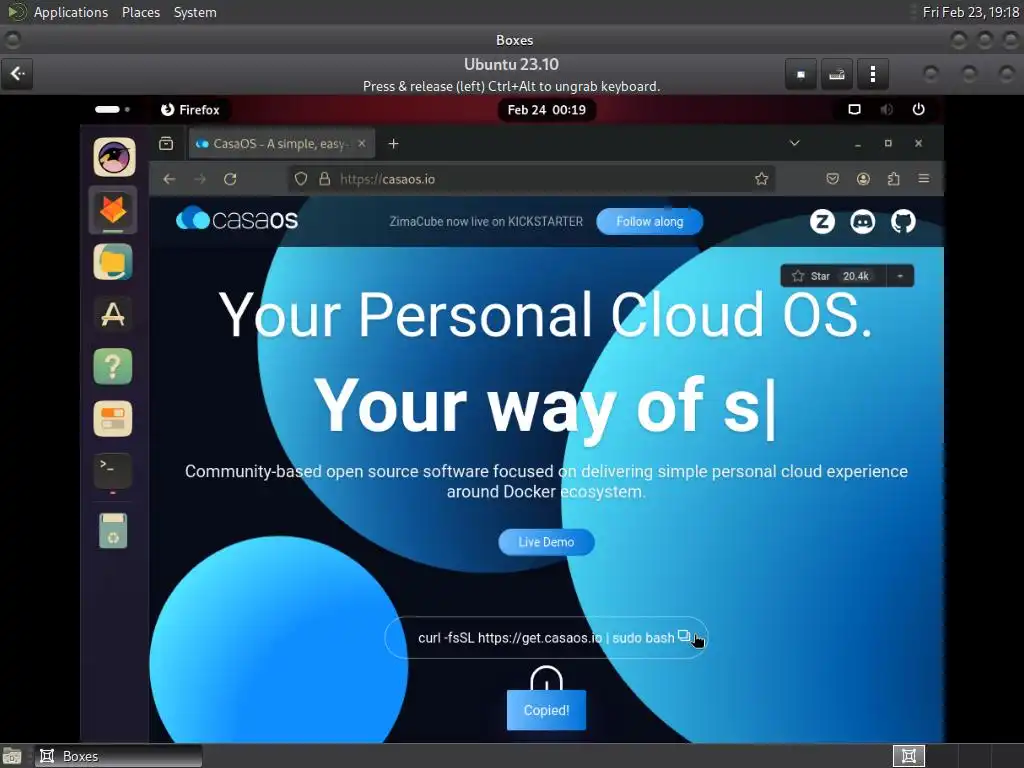Click the tracking protection shield icon
Viewport: 1024px width, 768px height.
tap(300, 179)
